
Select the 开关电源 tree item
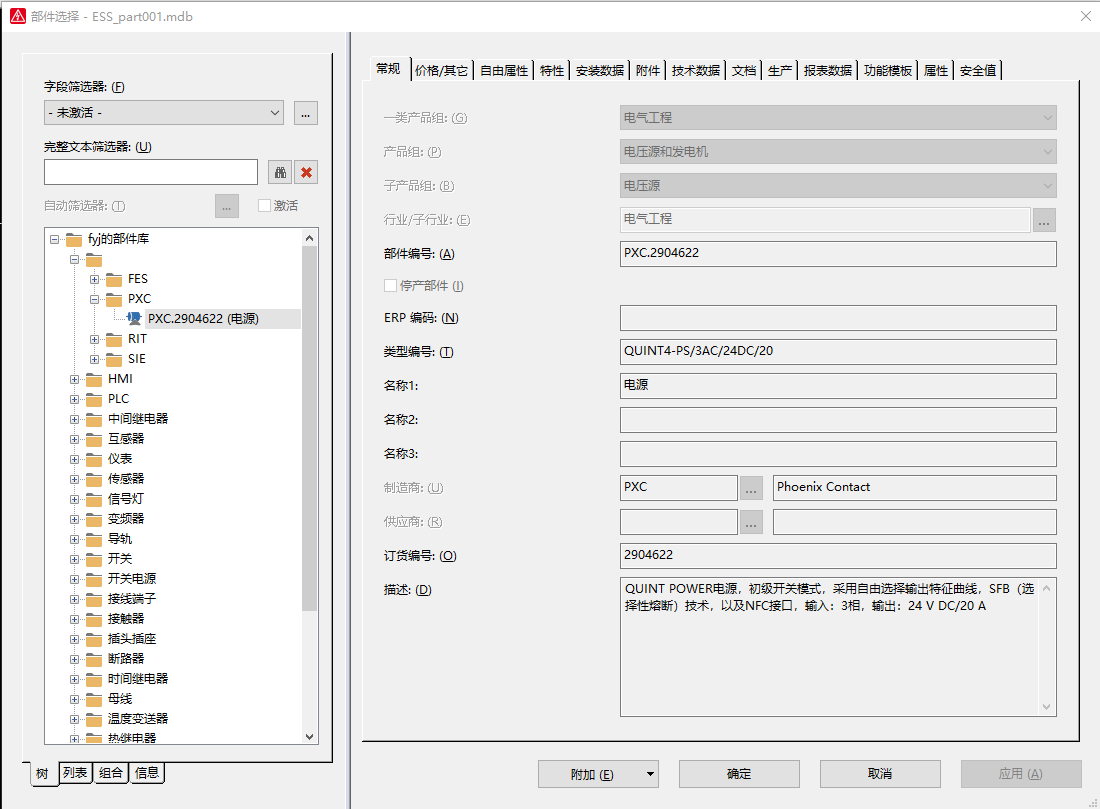pos(132,579)
